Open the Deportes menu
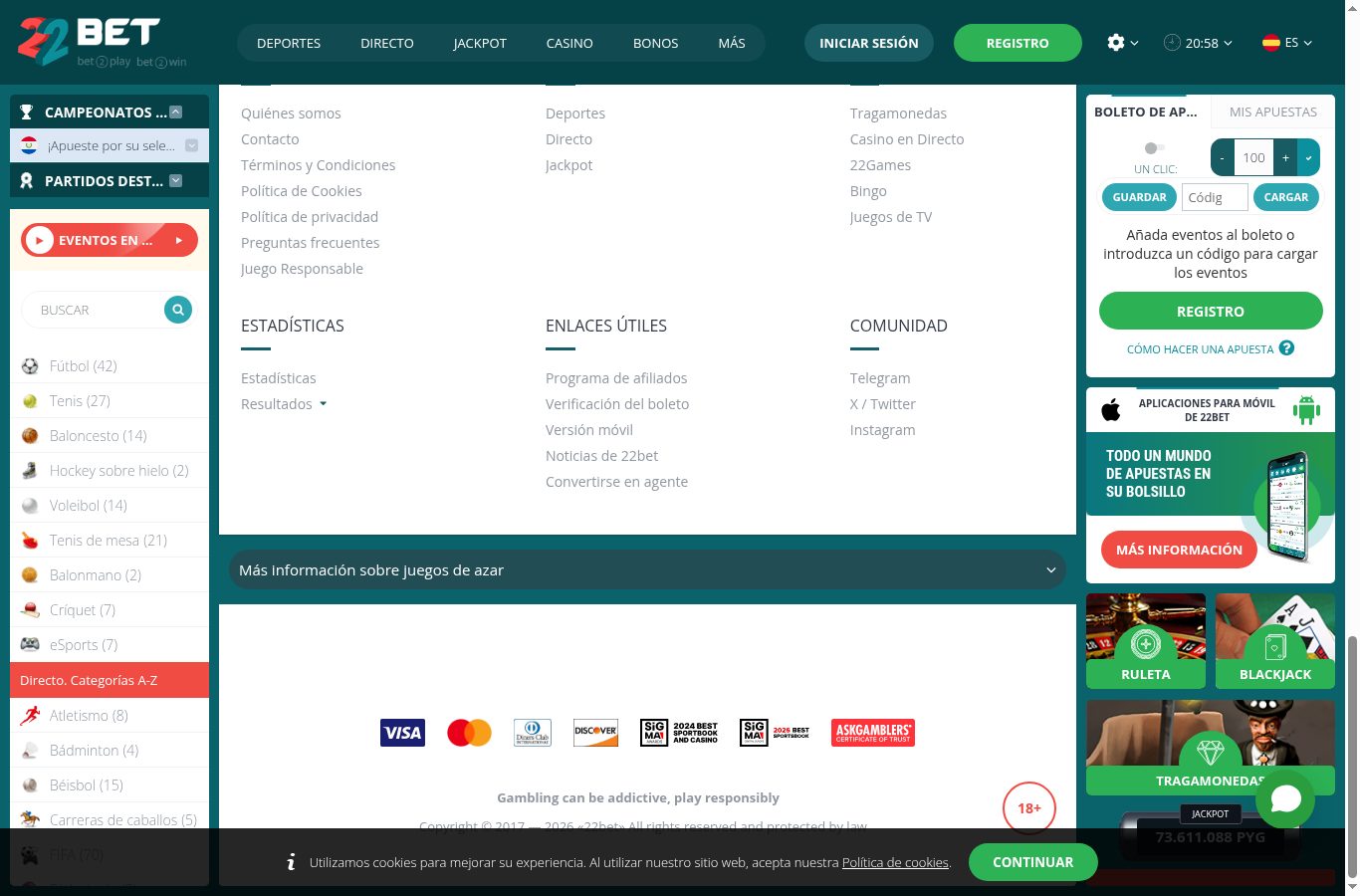Viewport: 1360px width, 896px height. 289,43
